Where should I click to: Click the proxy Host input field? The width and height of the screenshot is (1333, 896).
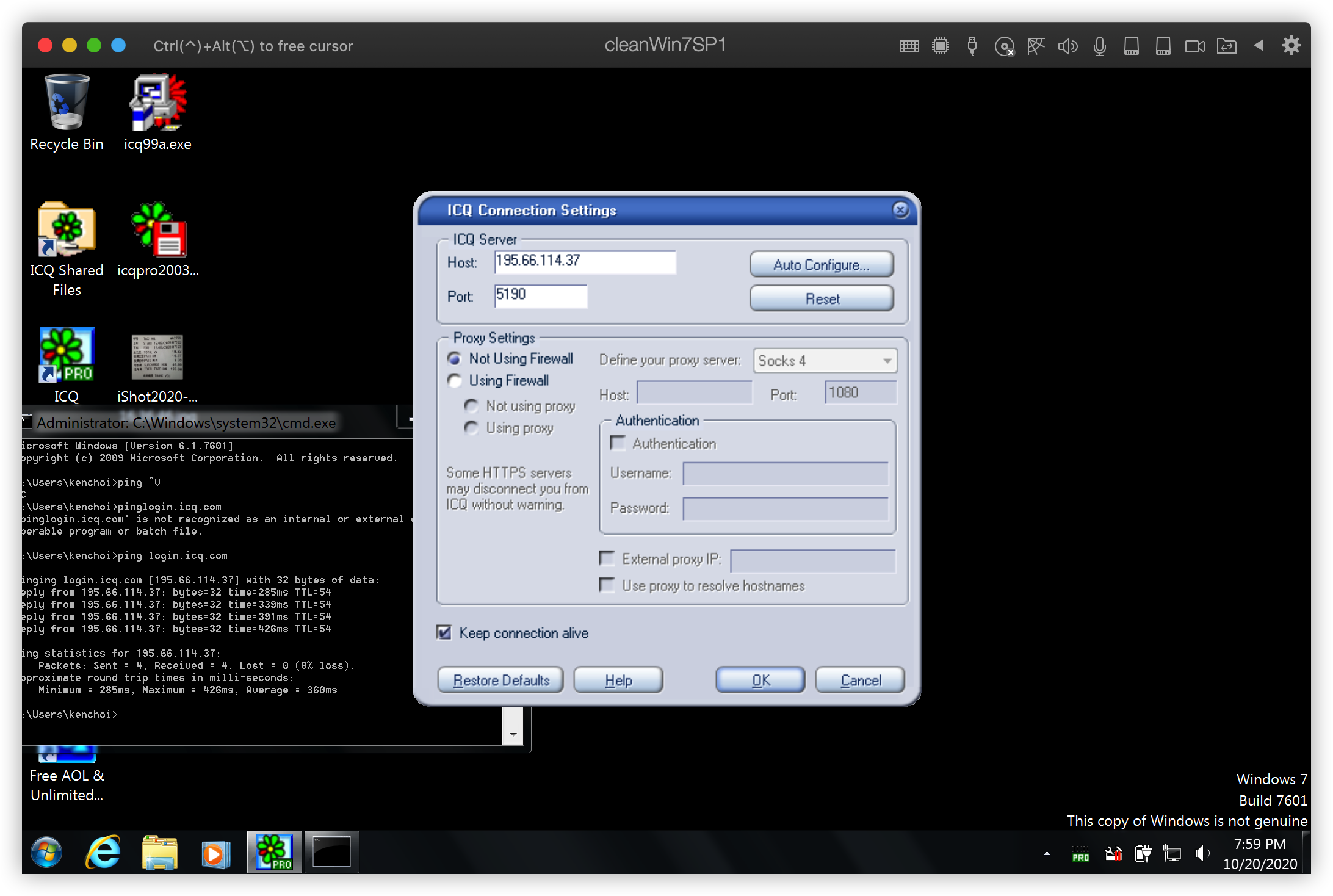coord(695,393)
